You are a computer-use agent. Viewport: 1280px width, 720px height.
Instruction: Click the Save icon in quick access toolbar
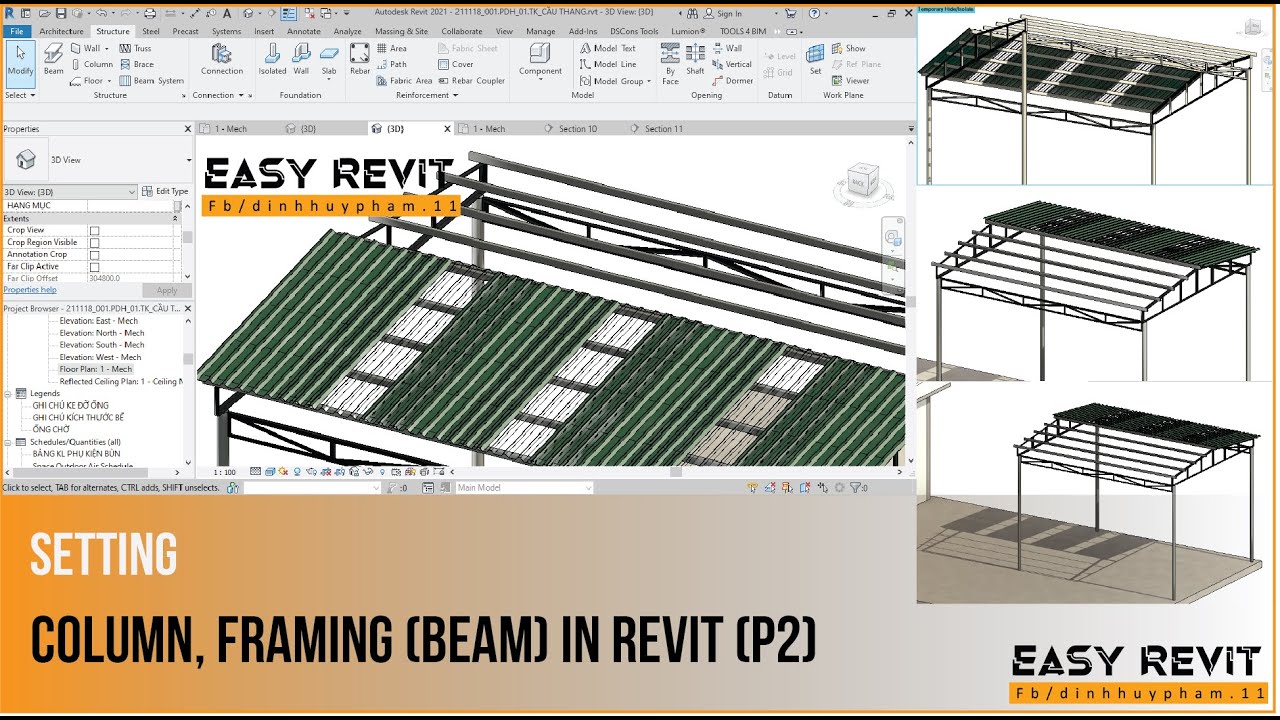(x=61, y=13)
